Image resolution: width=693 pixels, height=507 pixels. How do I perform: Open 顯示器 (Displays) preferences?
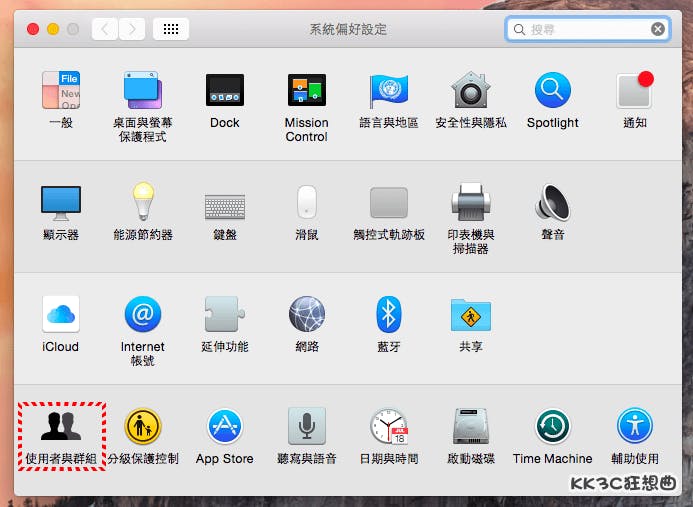[61, 203]
